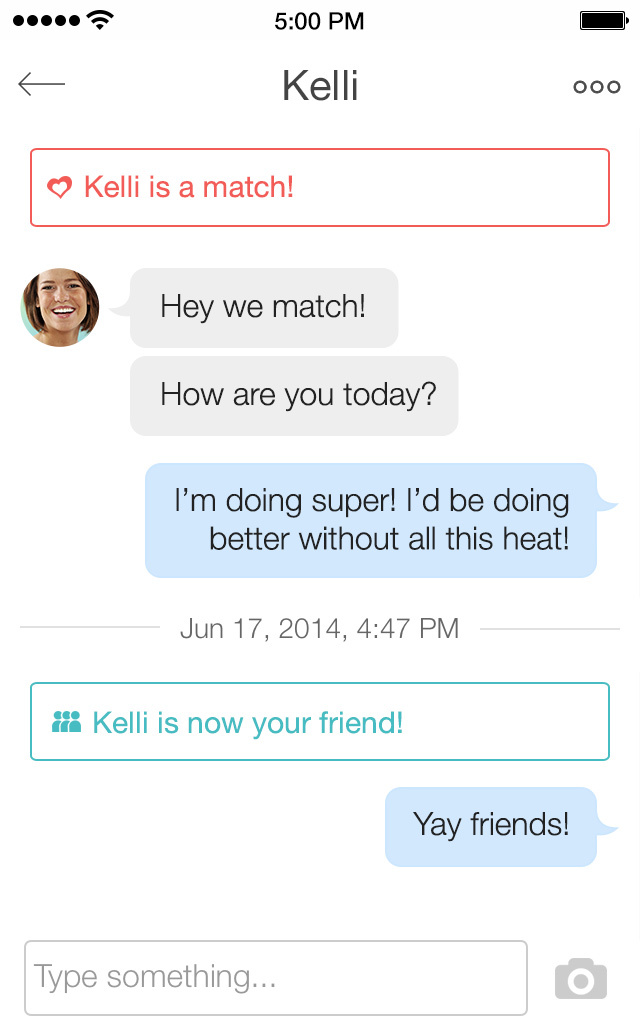Tap the heart icon in match banner
Screen dimensions: 640x1036
pyautogui.click(x=60, y=188)
